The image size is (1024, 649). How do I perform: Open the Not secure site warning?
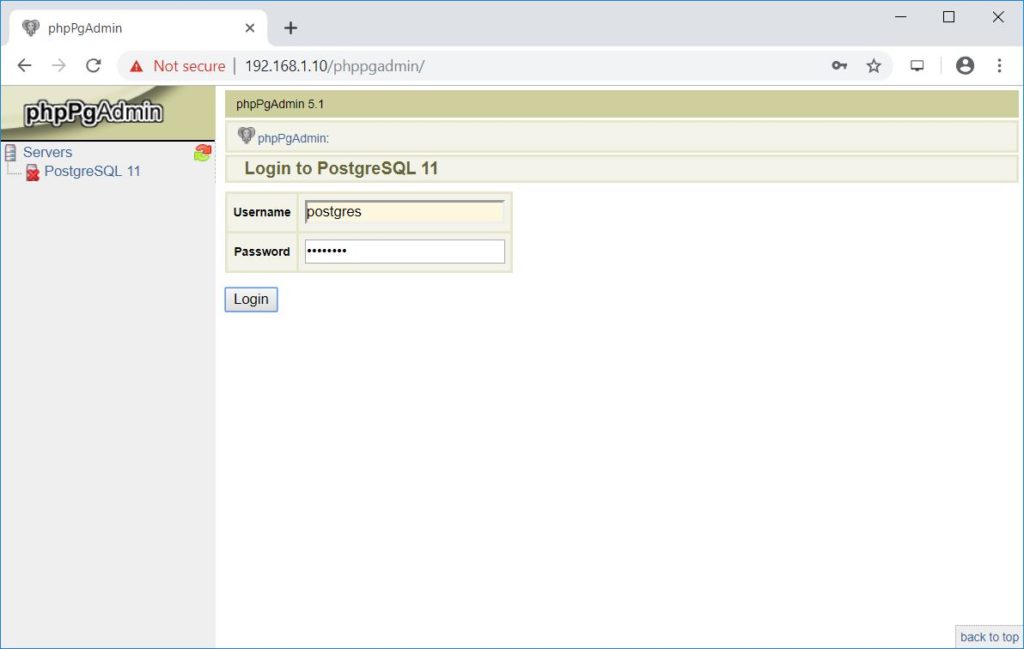pos(177,66)
